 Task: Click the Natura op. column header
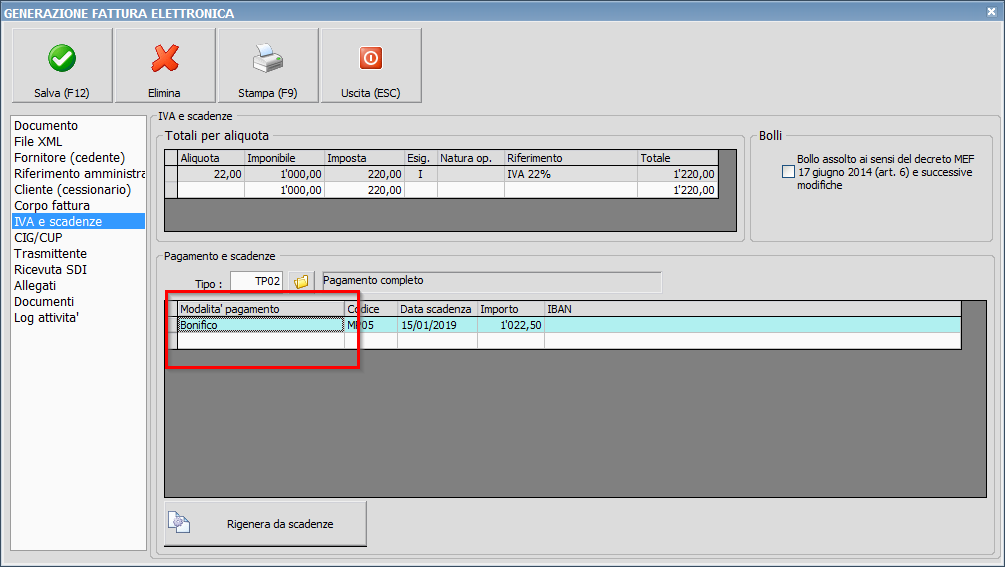pos(471,158)
